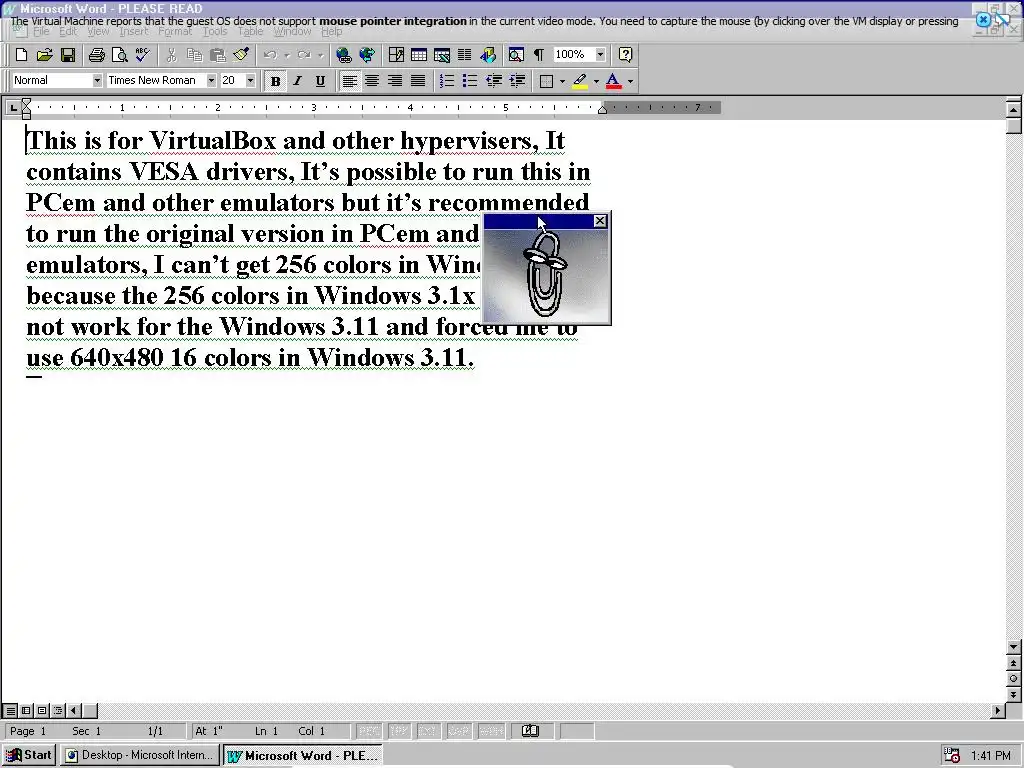Open the Style dropdown showing Normal
Viewport: 1024px width, 768px height.
click(97, 80)
